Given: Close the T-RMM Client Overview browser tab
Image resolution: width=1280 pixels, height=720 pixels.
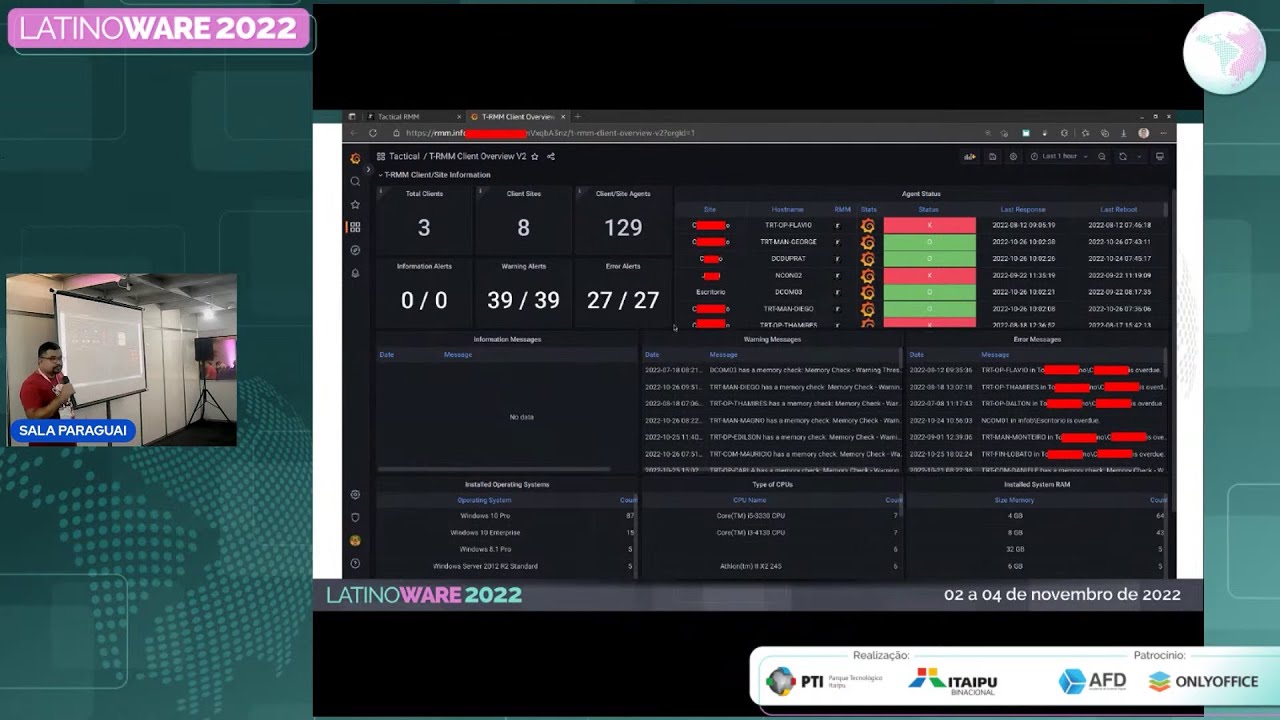Looking at the screenshot, I should [563, 117].
